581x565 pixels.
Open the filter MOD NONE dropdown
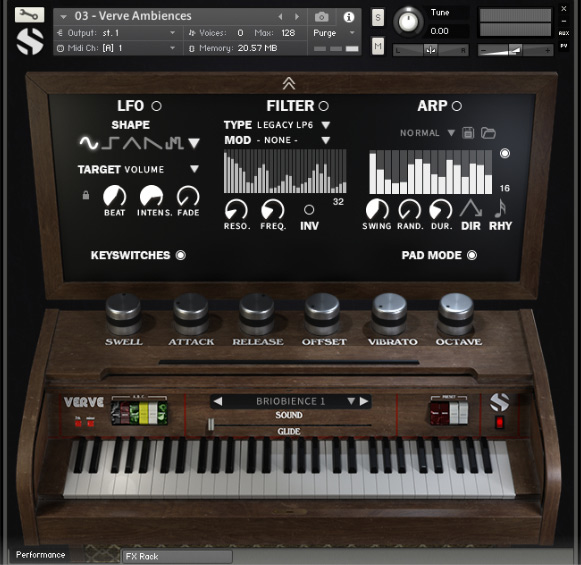tap(326, 140)
